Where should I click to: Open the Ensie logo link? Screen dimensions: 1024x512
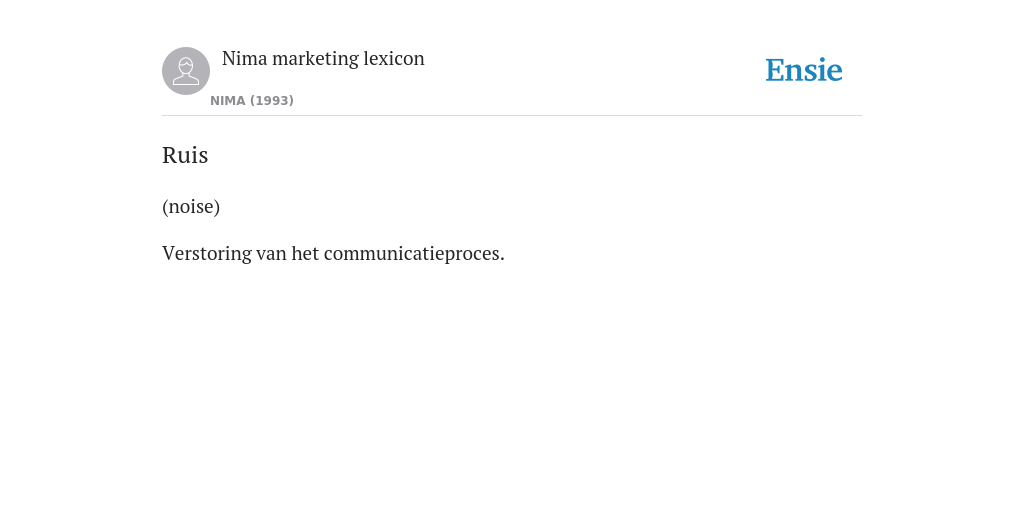point(804,71)
